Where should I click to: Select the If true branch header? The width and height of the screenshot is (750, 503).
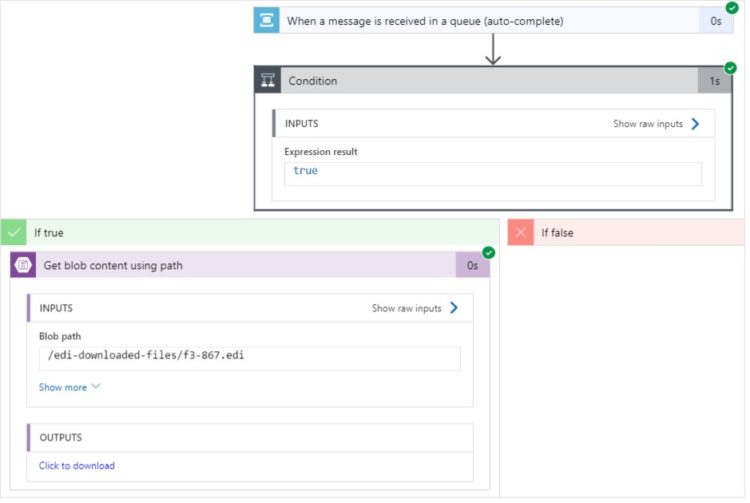tap(250, 233)
